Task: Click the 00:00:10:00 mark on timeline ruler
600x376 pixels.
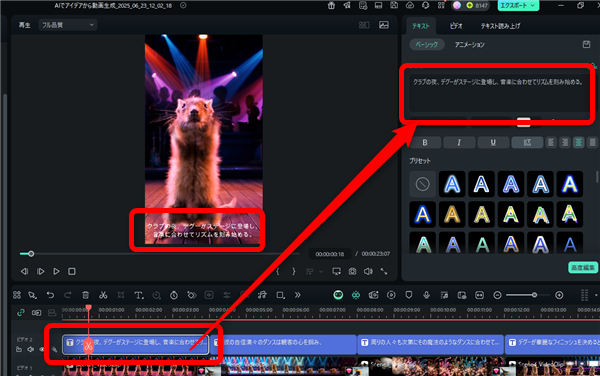Action: 443,310
